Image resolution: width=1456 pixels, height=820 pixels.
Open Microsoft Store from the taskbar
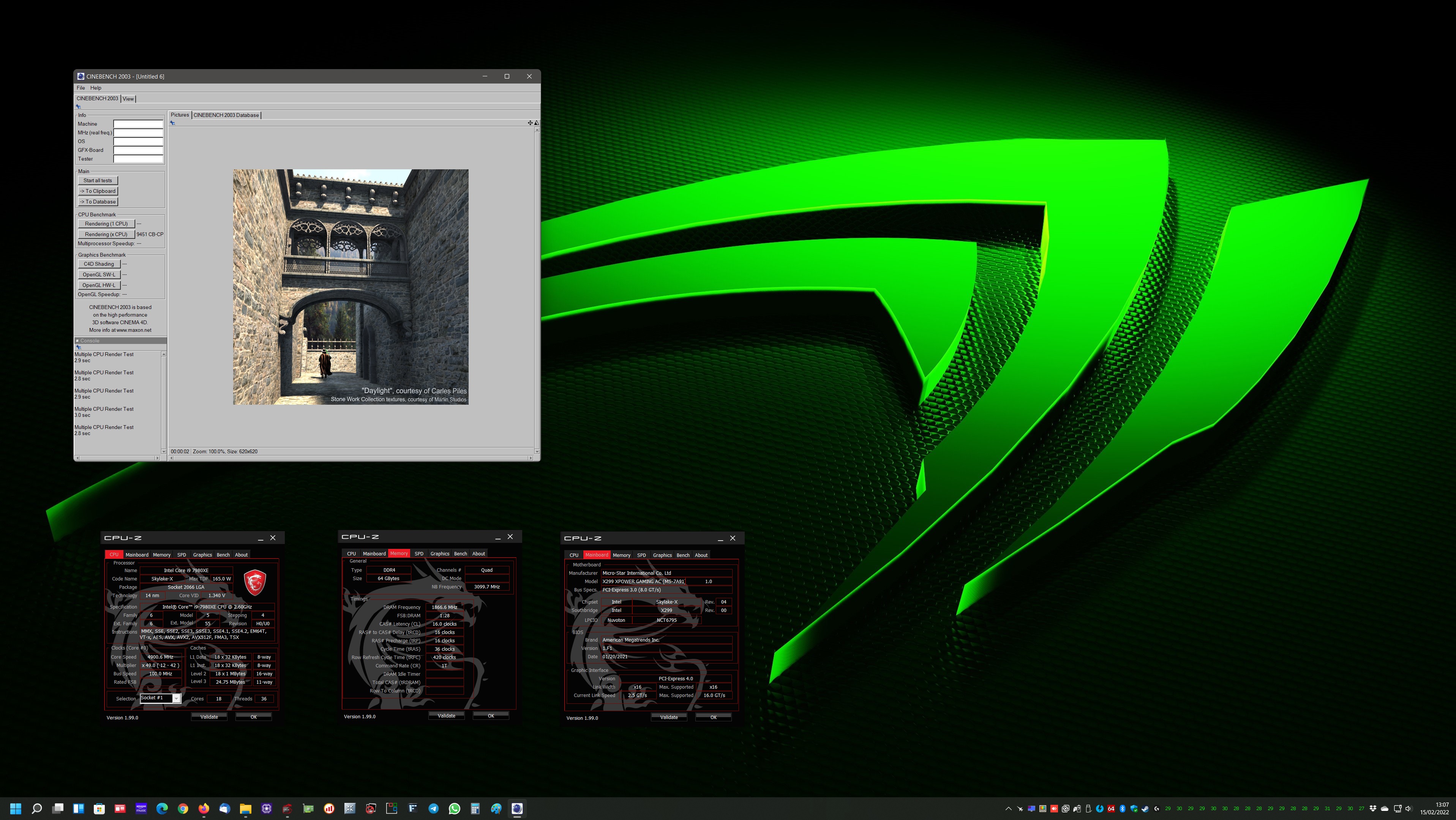(x=99, y=808)
